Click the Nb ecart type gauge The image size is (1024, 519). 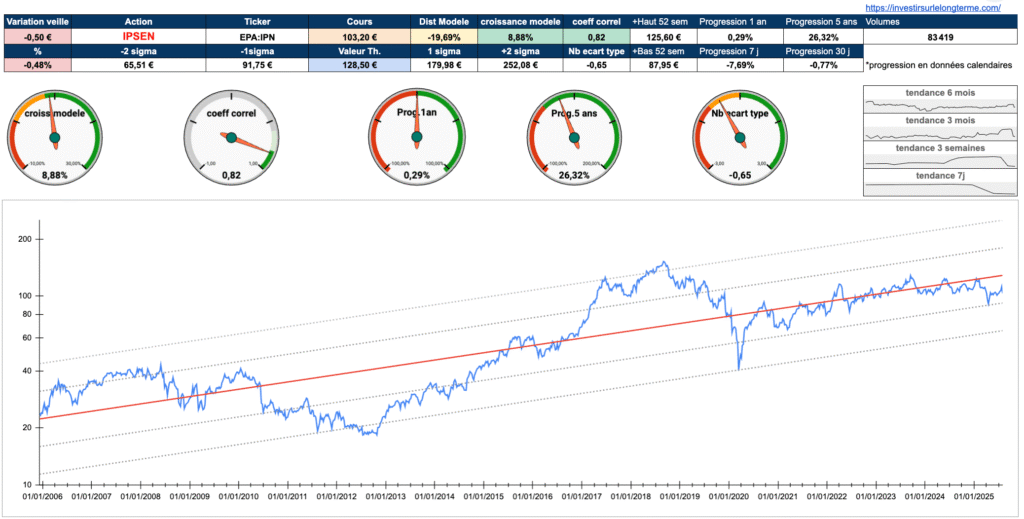pyautogui.click(x=739, y=137)
